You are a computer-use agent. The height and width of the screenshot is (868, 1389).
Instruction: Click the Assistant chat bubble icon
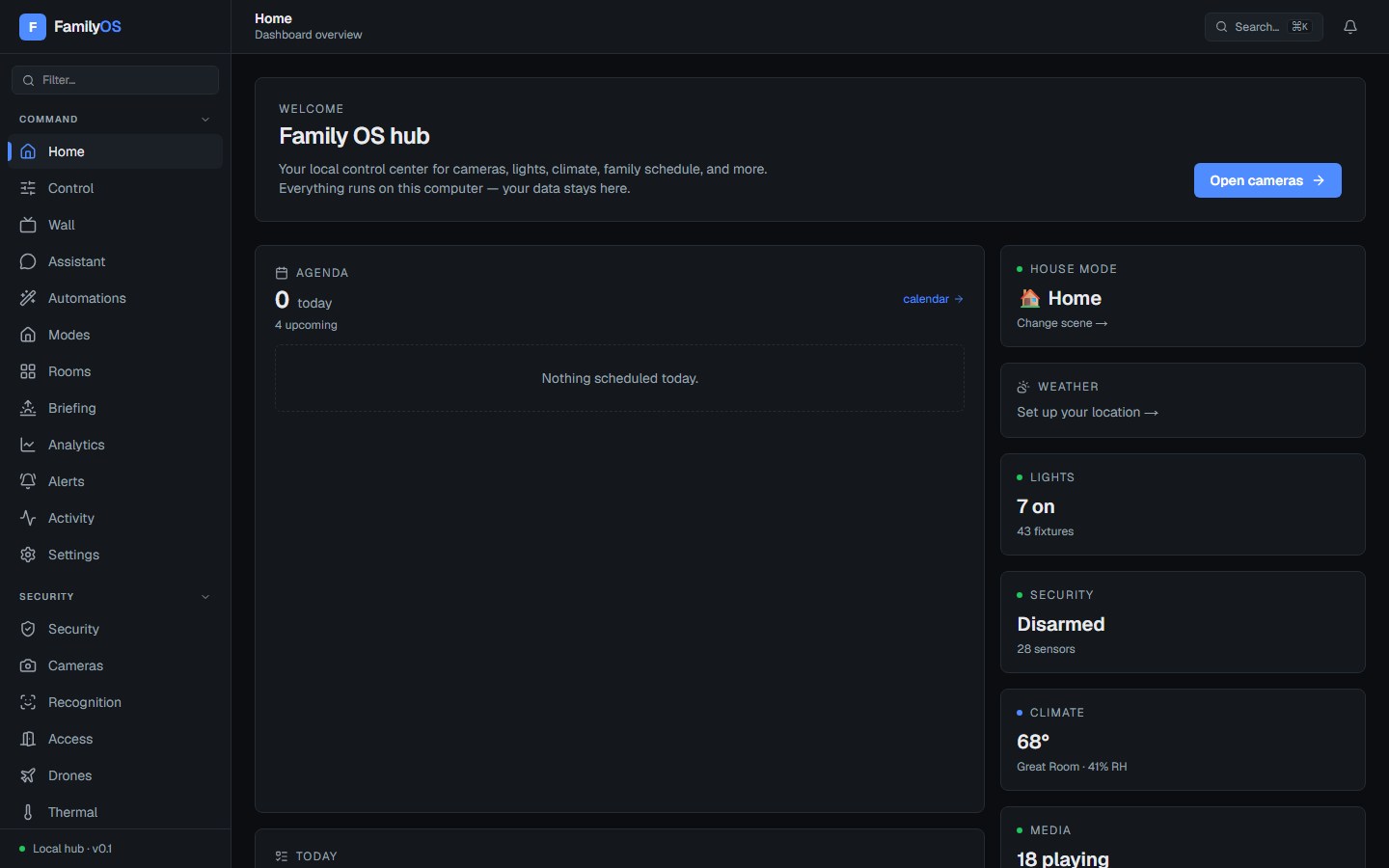click(28, 261)
